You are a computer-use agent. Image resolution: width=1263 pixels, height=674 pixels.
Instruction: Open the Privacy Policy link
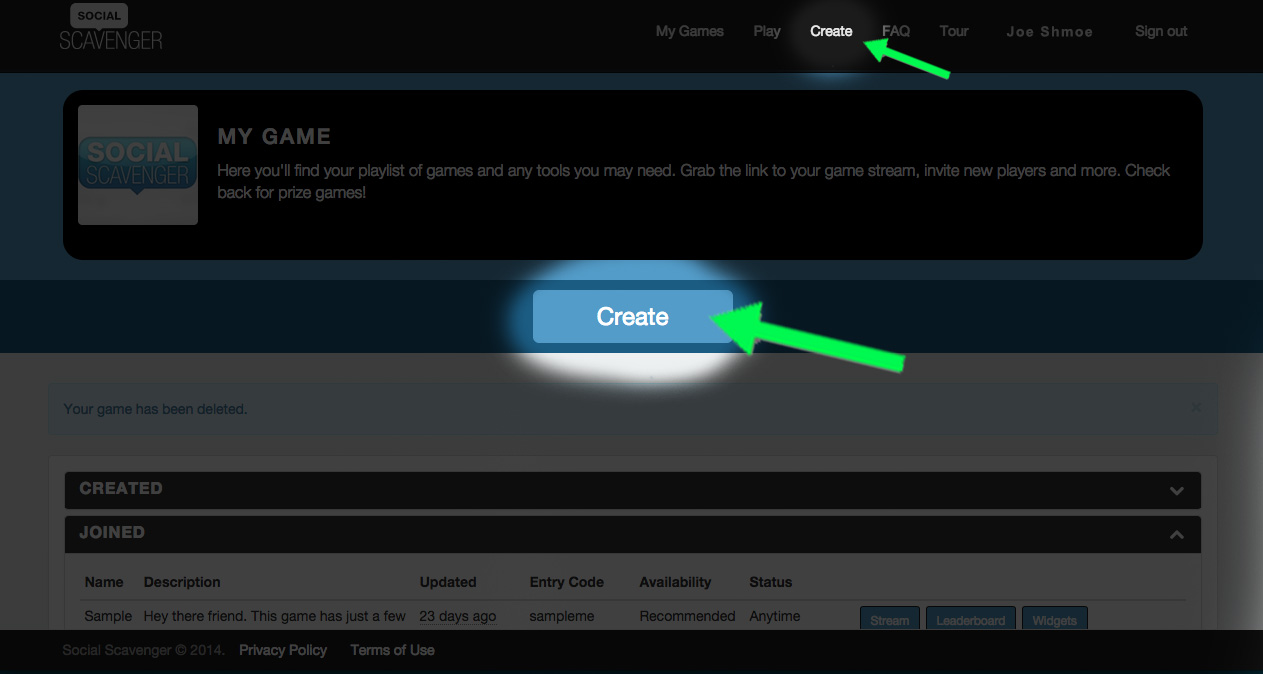[x=283, y=650]
